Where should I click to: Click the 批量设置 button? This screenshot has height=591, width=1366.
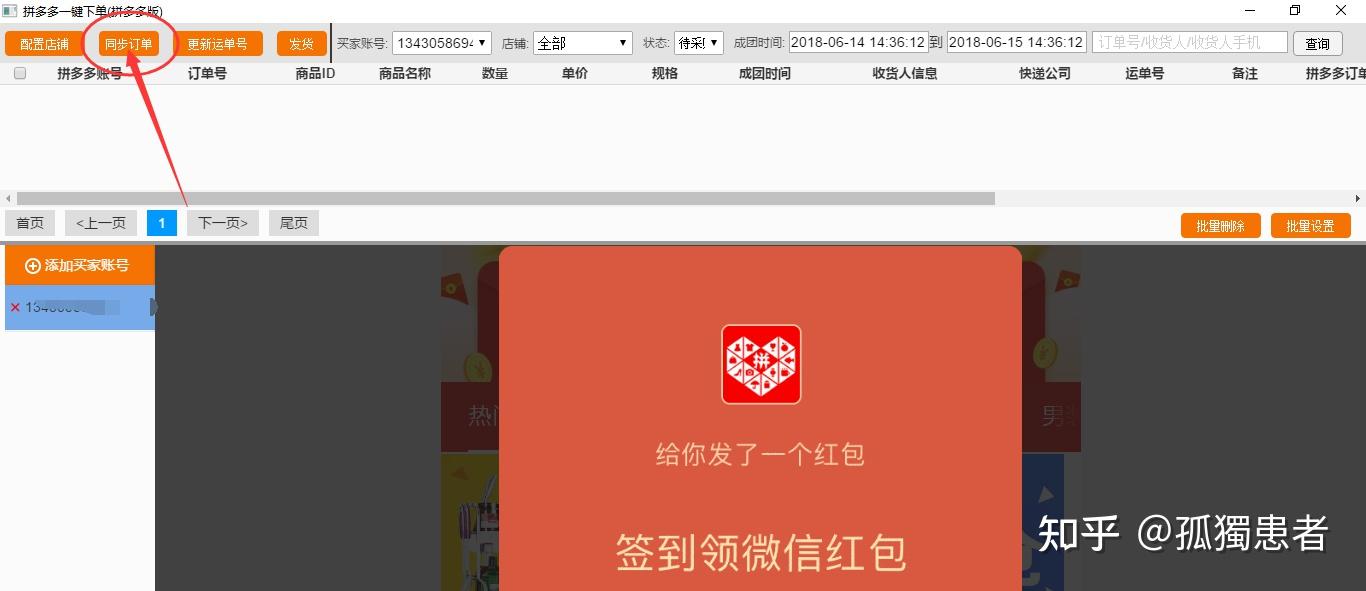(x=1310, y=226)
